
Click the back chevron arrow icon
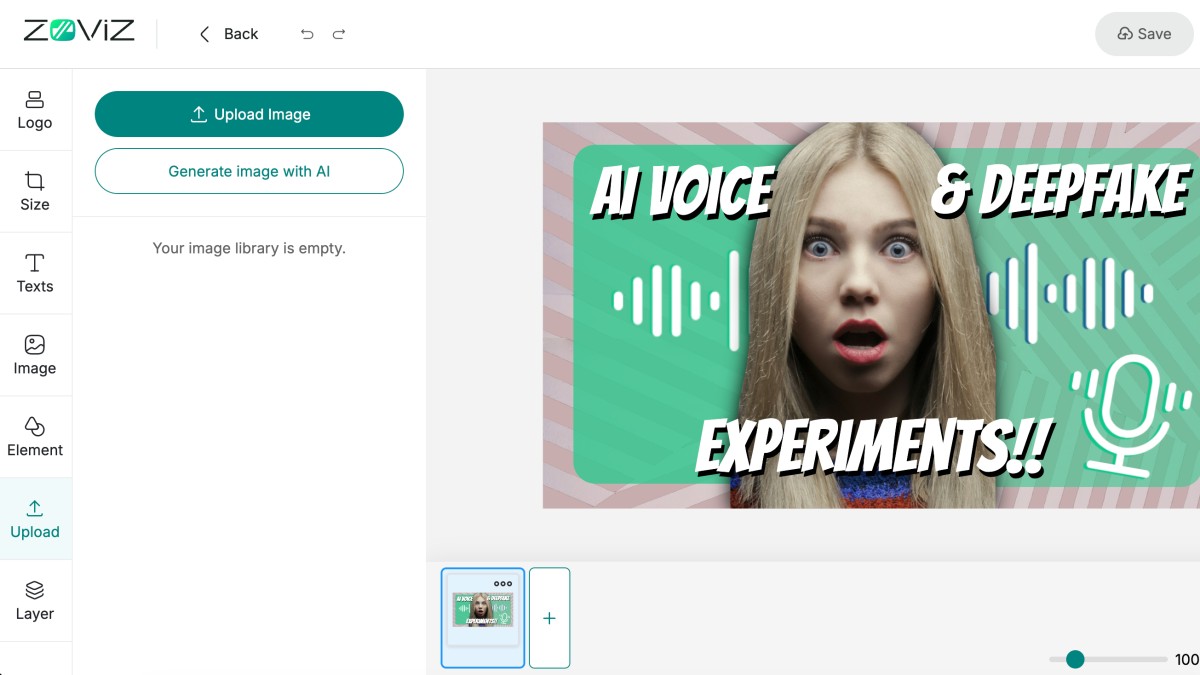(x=204, y=34)
